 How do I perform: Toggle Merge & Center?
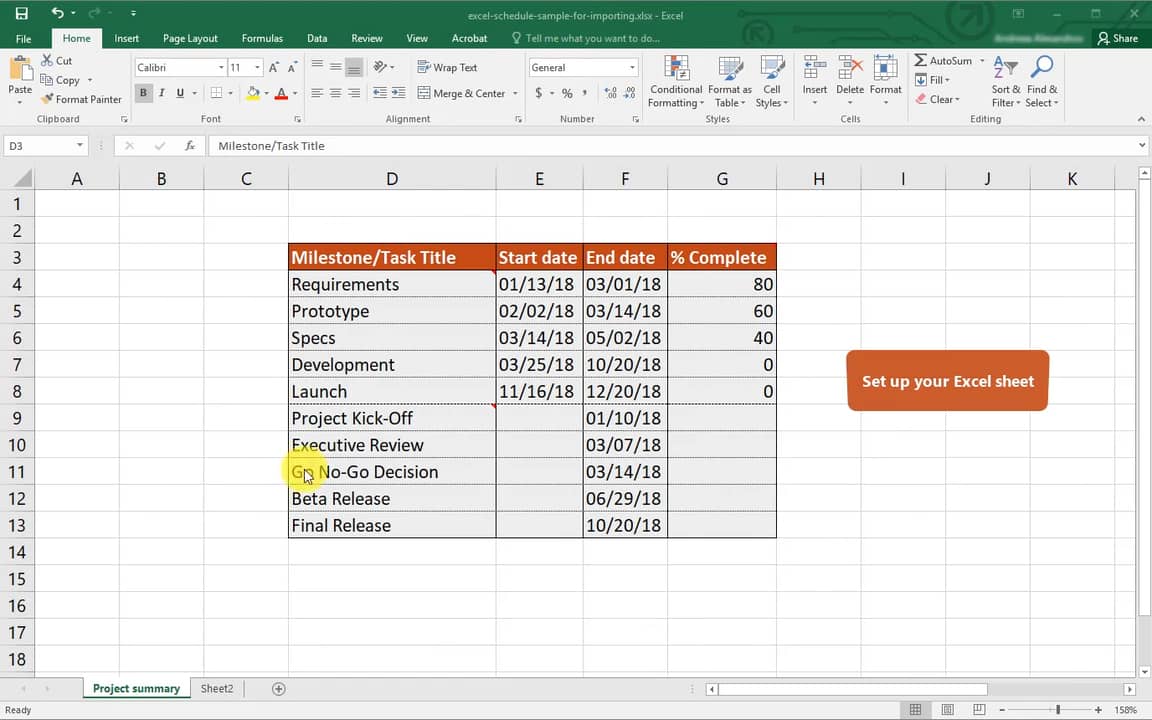click(461, 93)
